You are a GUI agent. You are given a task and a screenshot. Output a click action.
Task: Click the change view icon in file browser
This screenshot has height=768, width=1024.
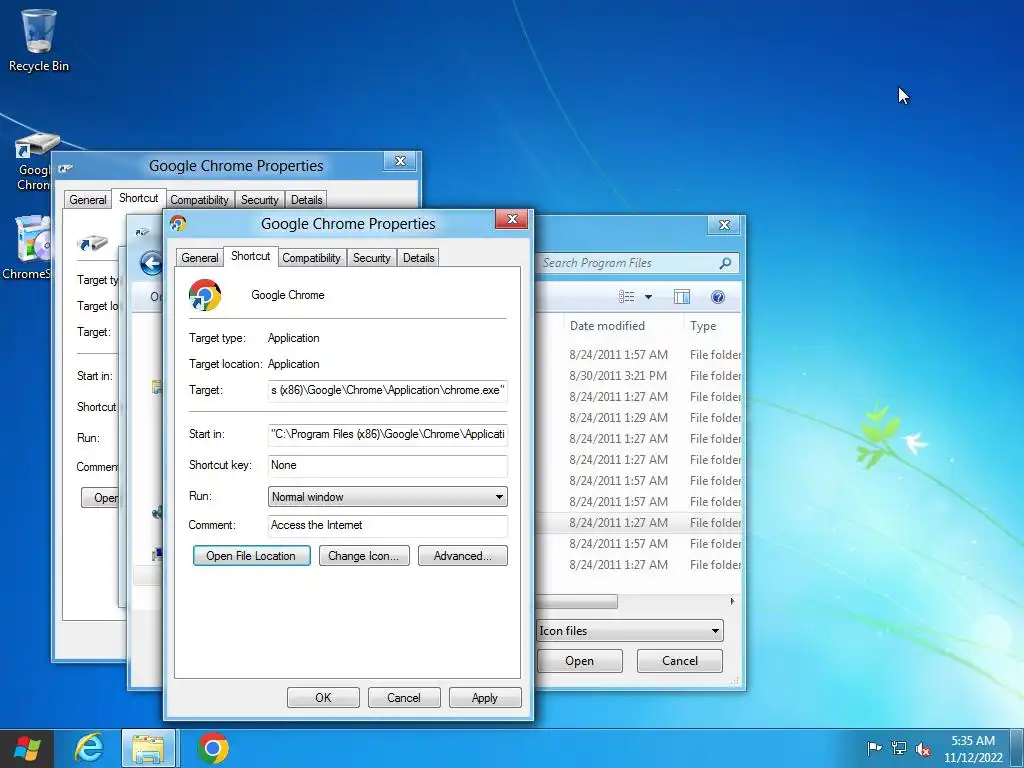pos(626,297)
